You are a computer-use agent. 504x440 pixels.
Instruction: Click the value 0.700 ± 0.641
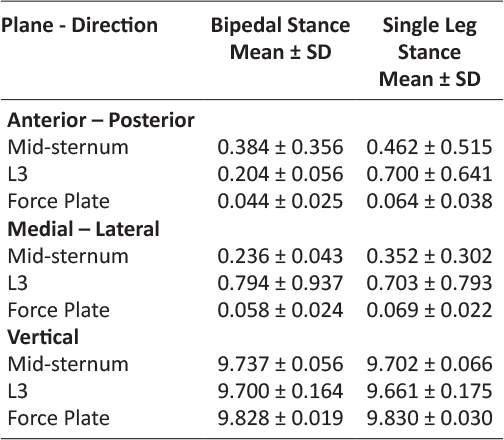click(429, 174)
